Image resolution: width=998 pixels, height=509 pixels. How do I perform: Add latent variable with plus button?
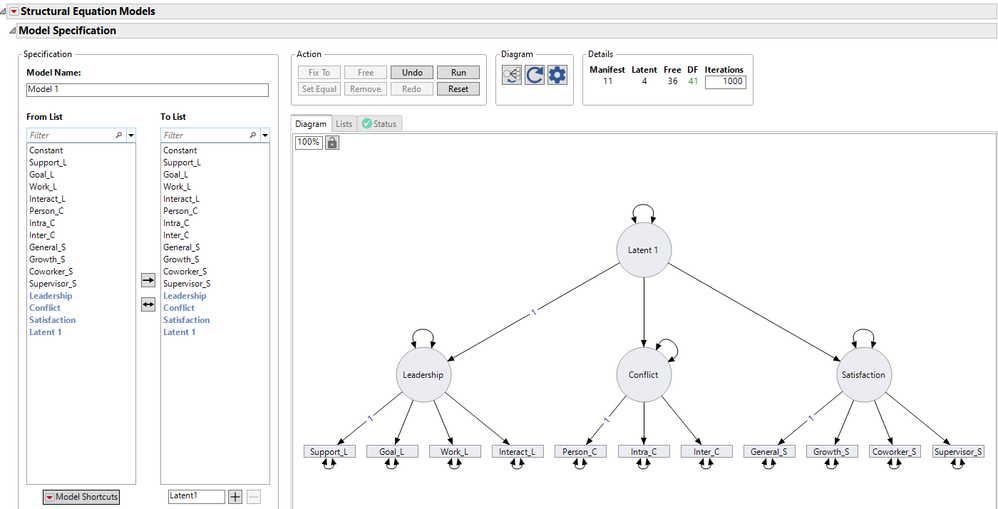pyautogui.click(x=235, y=497)
